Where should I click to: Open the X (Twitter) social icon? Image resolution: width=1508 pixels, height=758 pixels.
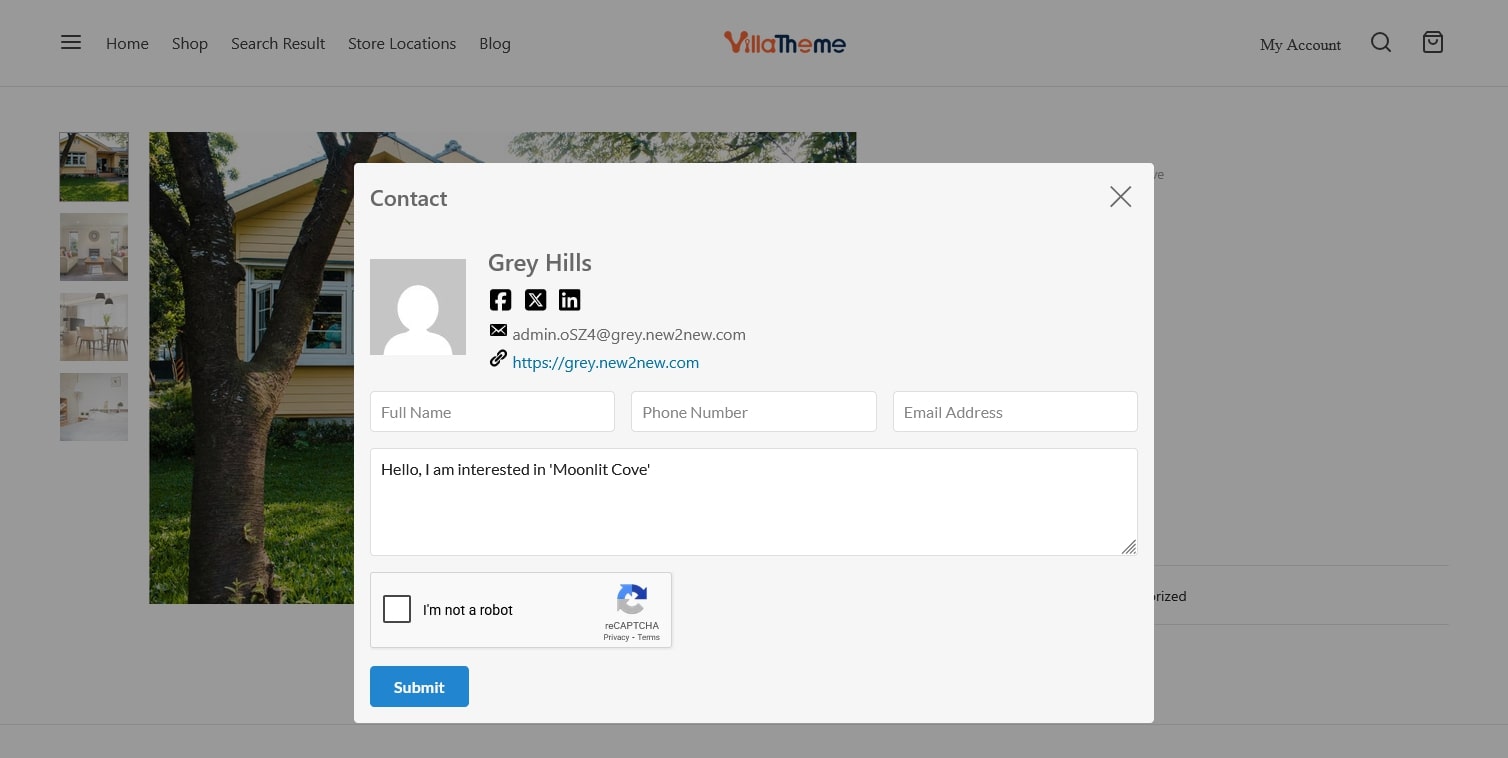[x=535, y=300]
